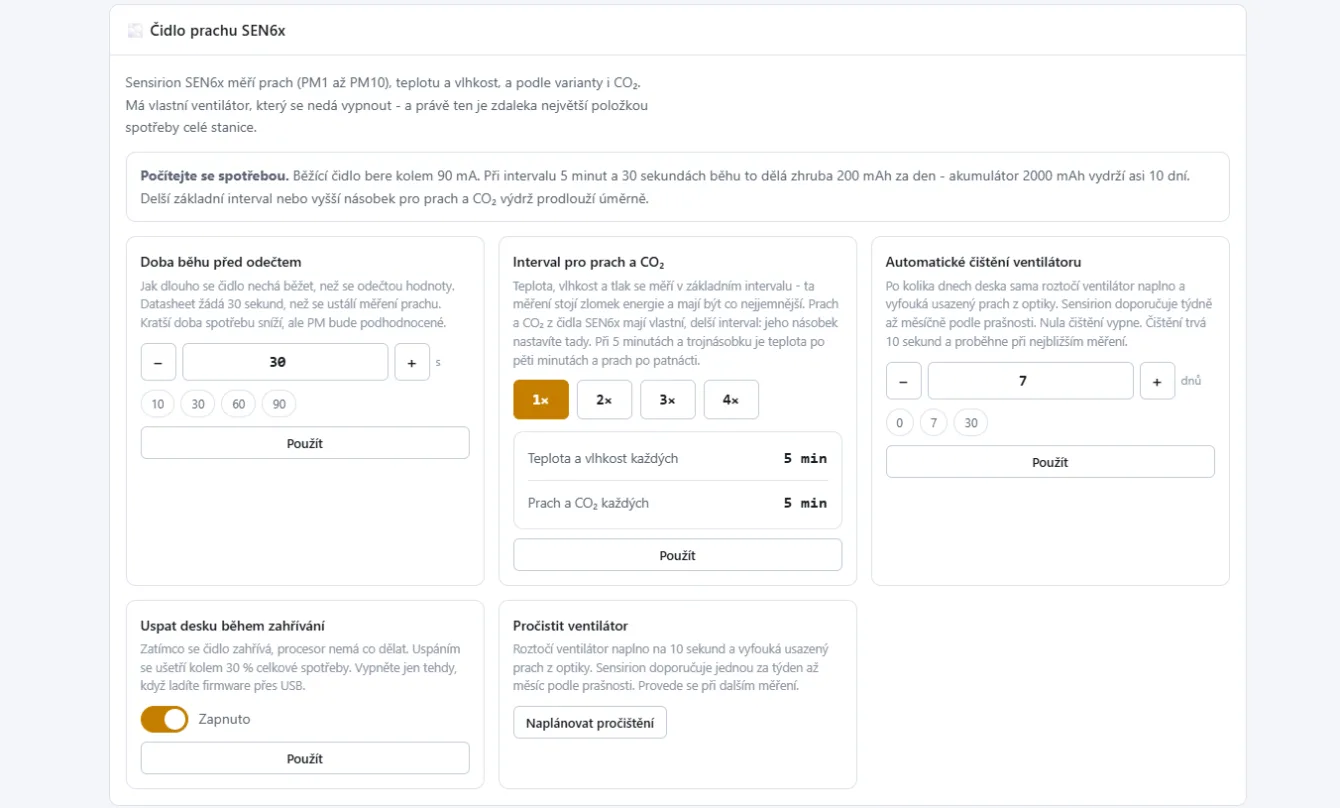This screenshot has height=808, width=1340.
Task: Toggle the Zapnuto sleep switch off
Action: (164, 719)
